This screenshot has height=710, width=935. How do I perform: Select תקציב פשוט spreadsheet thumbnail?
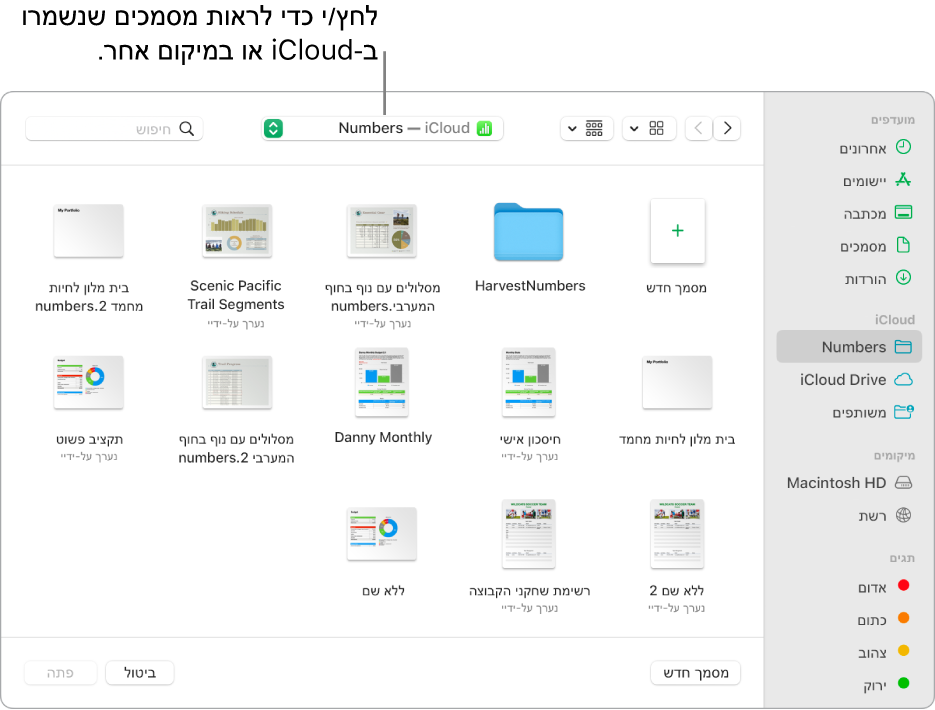coord(88,382)
